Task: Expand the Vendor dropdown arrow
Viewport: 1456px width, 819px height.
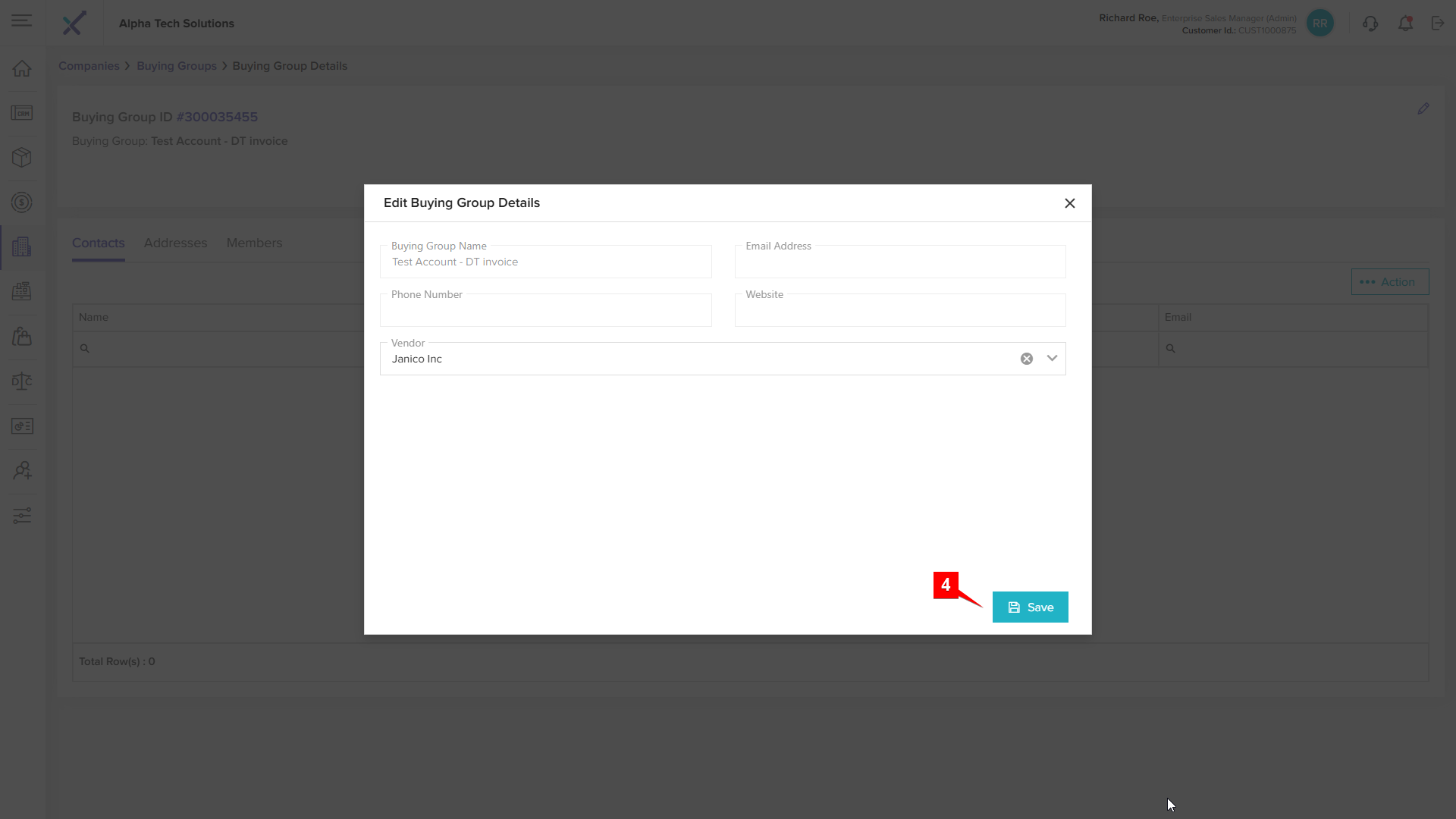Action: pos(1052,359)
